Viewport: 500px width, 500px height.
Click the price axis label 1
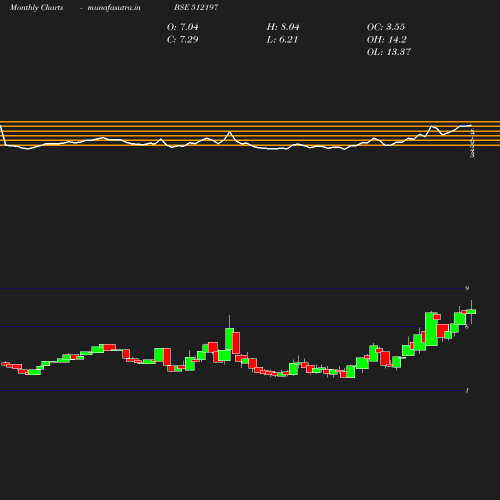[467, 390]
